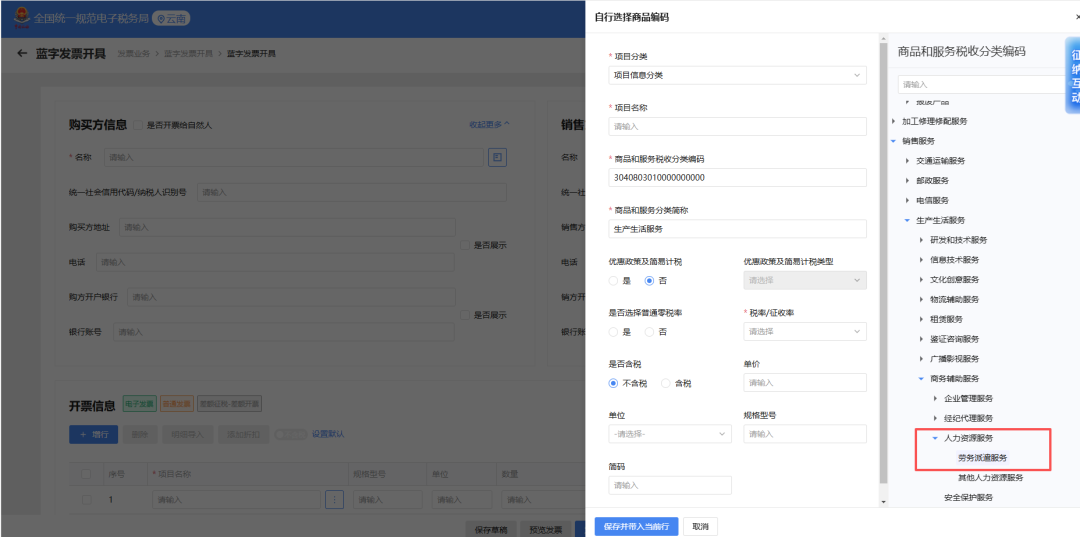The image size is (1080, 537).
Task: Collapse the 销售服务 tree arrow
Action: pos(893,141)
